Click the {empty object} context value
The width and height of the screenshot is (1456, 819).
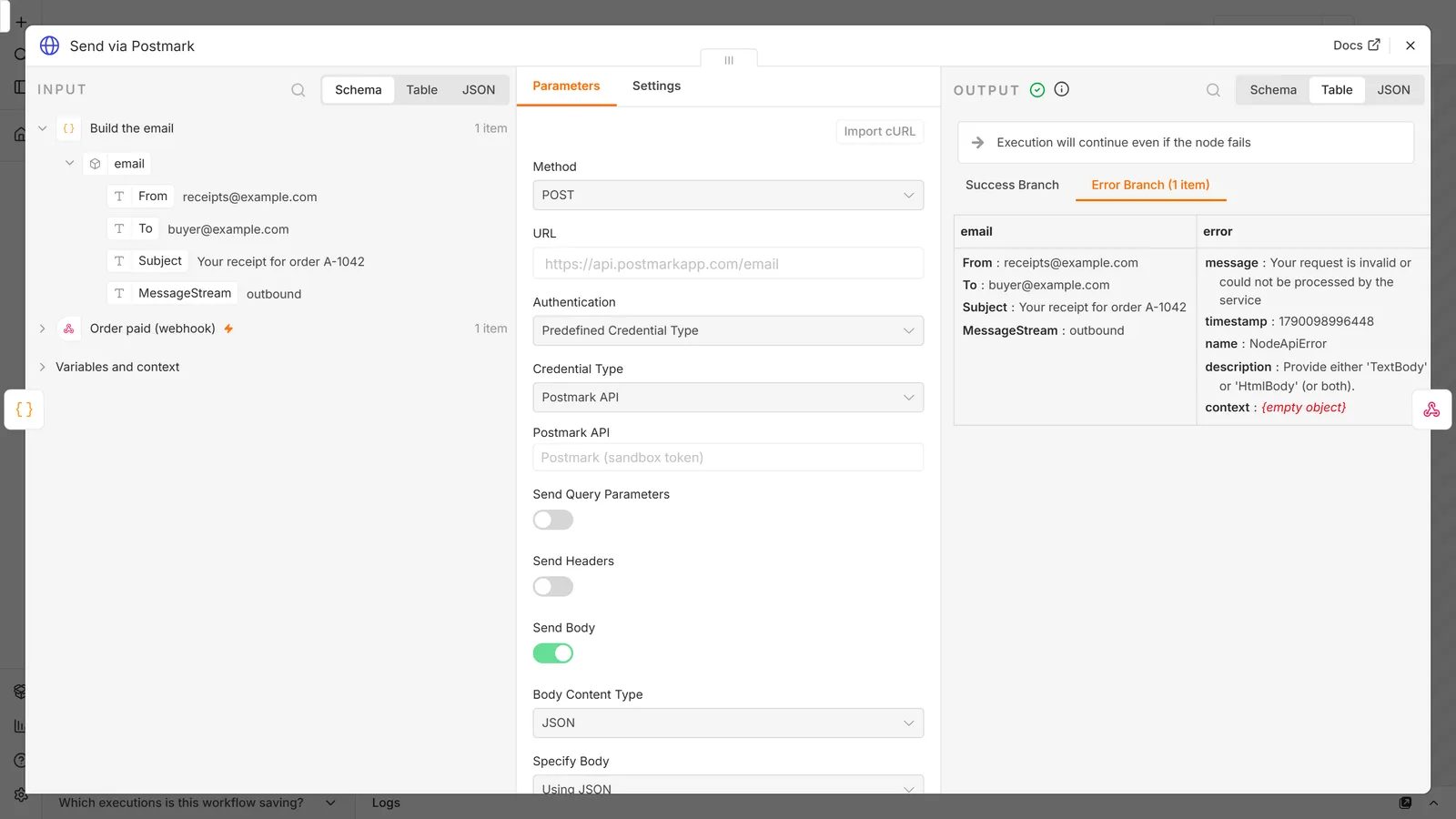[1303, 408]
